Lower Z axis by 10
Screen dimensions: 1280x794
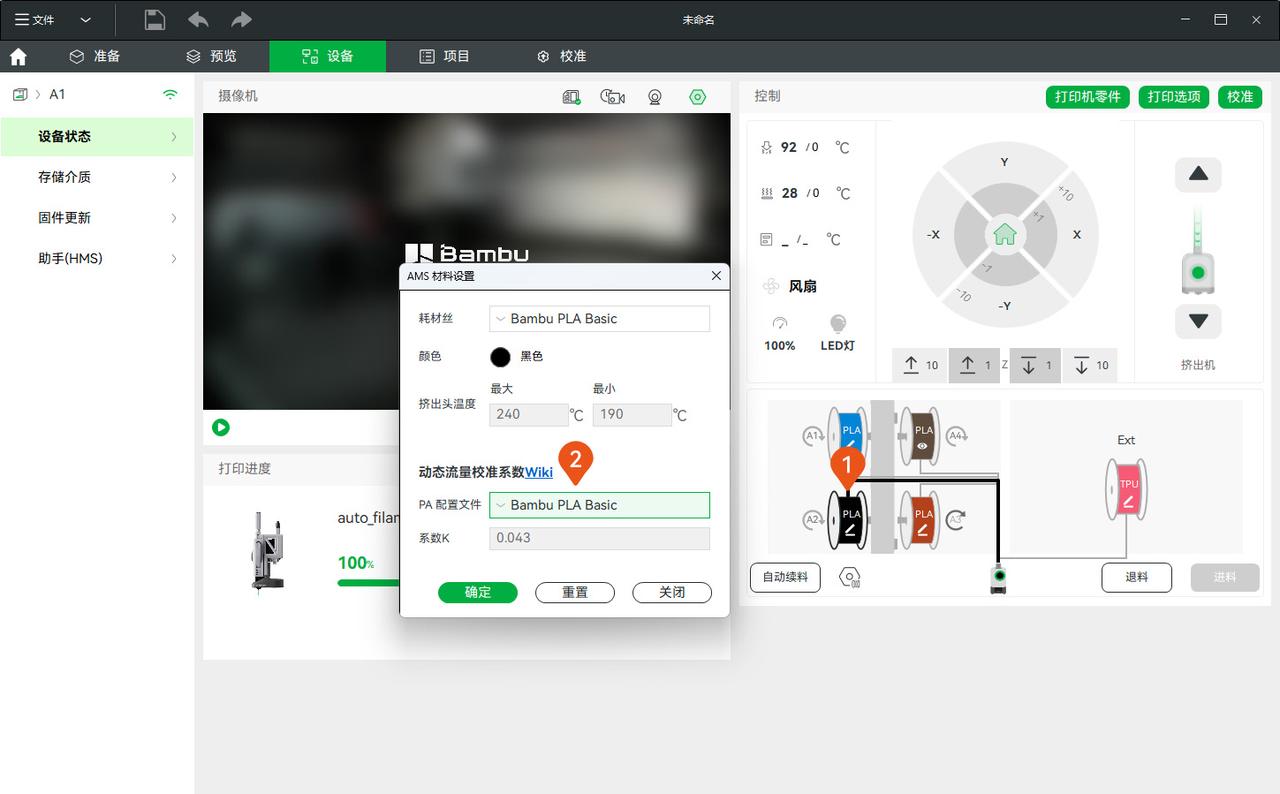(1090, 365)
